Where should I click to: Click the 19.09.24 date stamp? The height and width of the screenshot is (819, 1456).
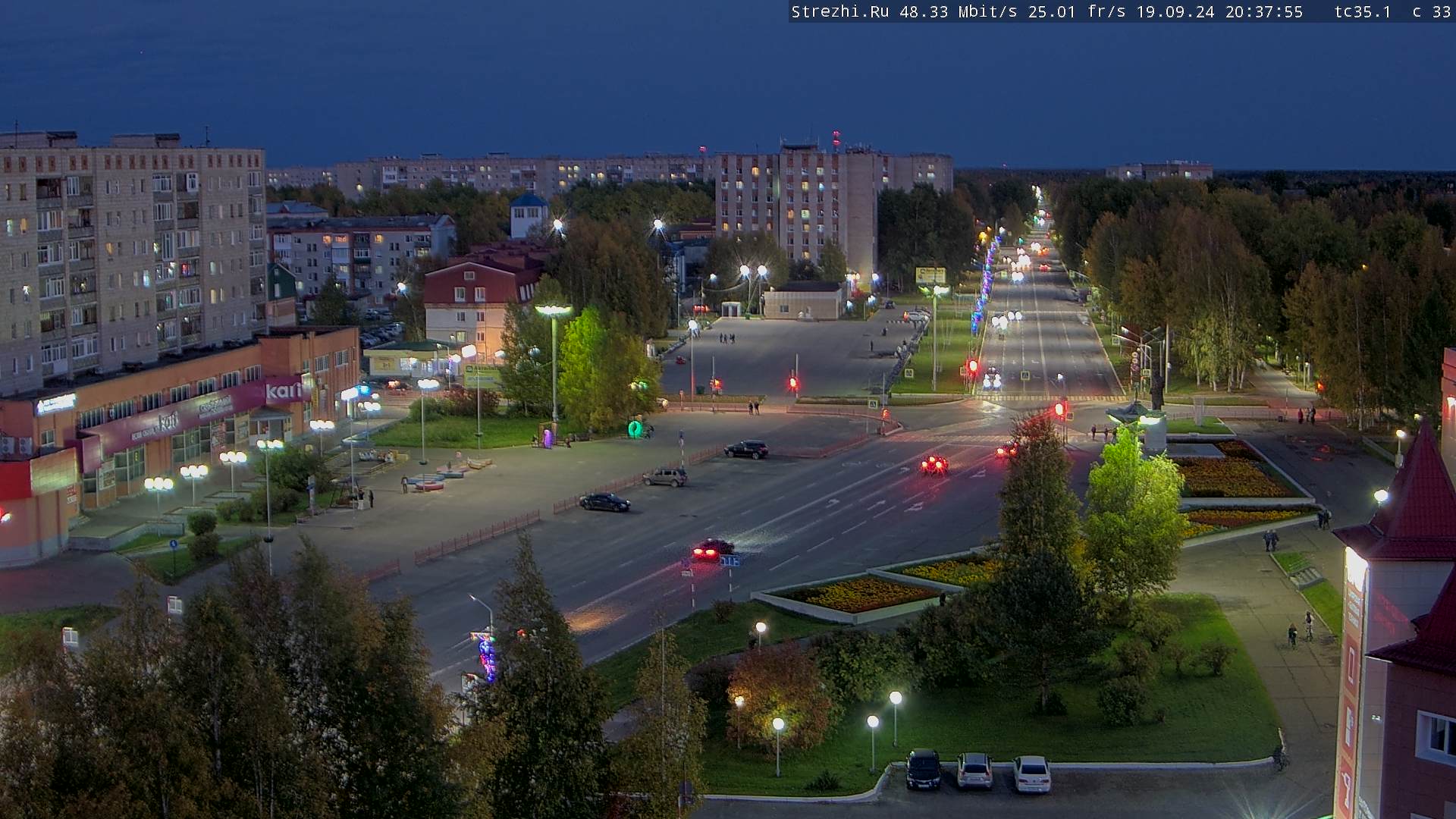1175,11
